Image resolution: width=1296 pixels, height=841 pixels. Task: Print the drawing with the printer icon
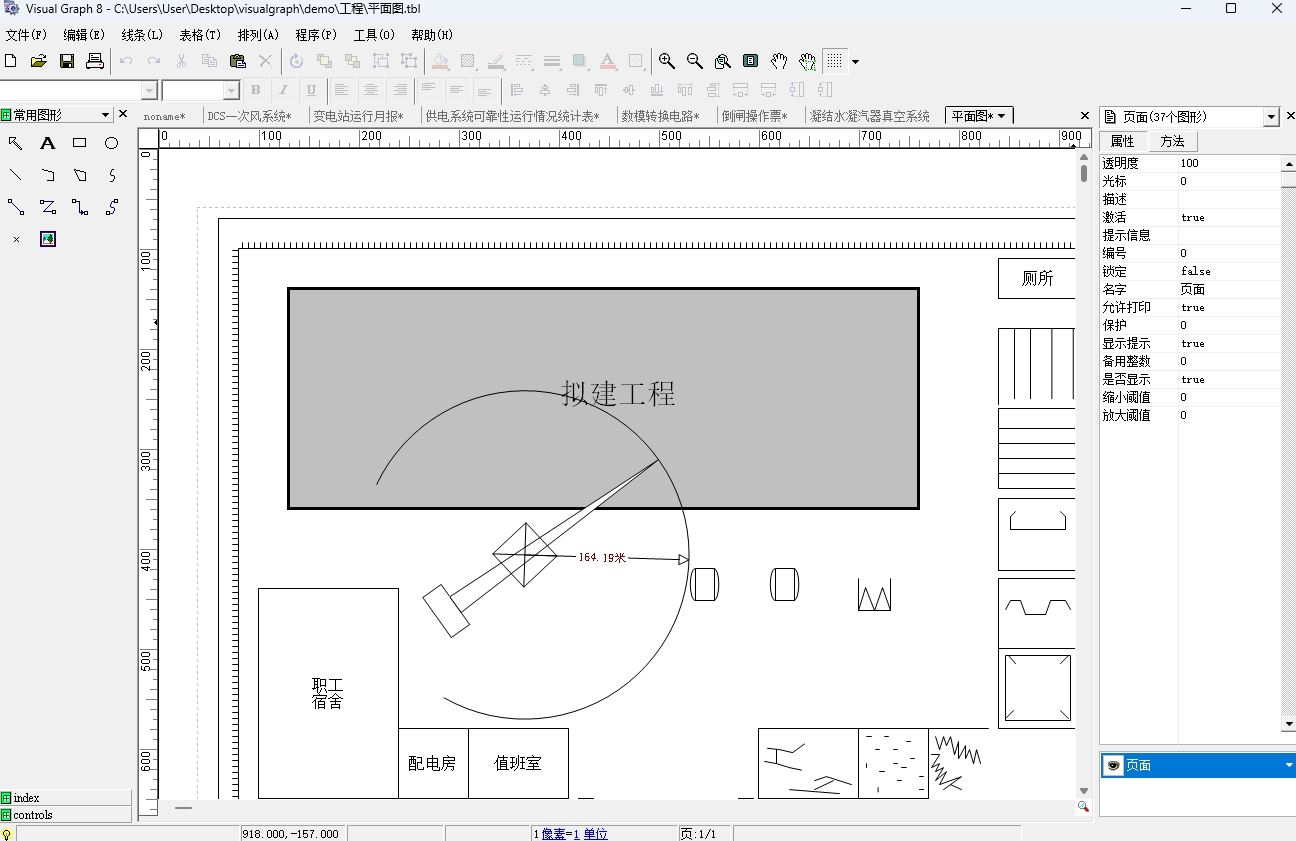point(95,61)
